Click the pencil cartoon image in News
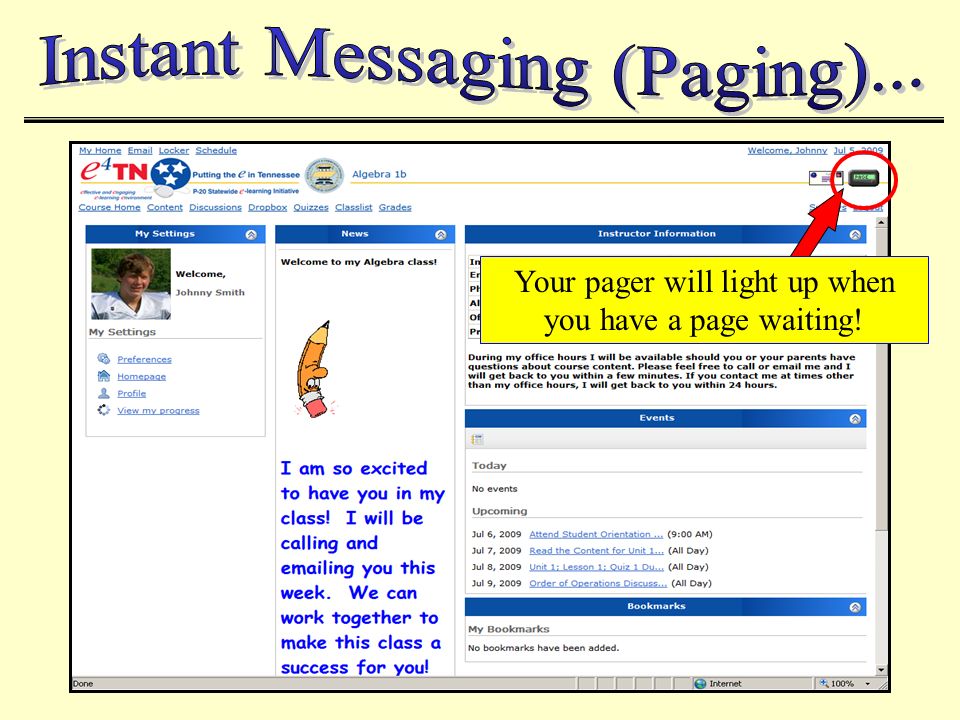 click(x=316, y=369)
